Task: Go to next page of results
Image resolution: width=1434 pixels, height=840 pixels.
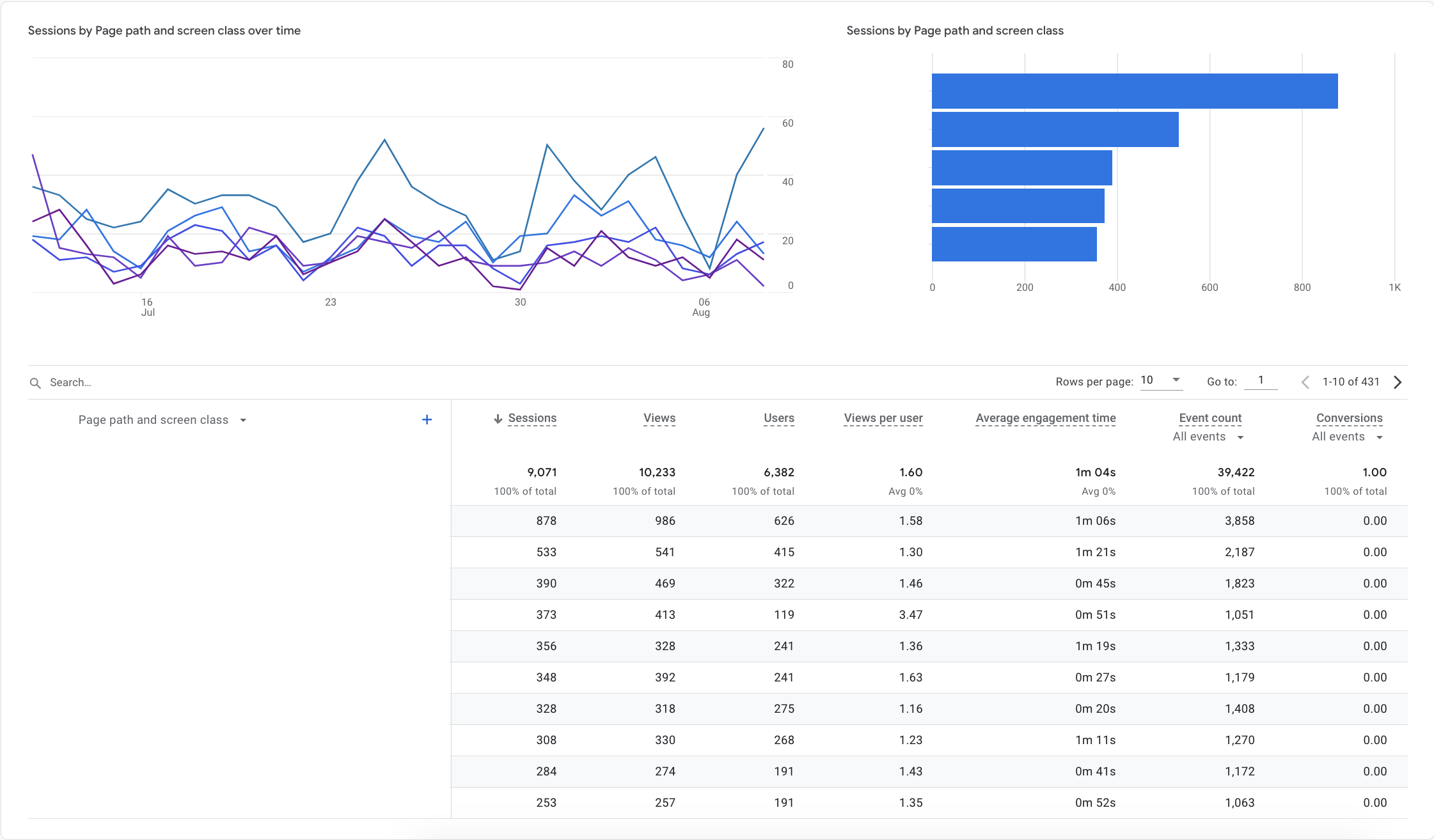Action: (x=1398, y=382)
